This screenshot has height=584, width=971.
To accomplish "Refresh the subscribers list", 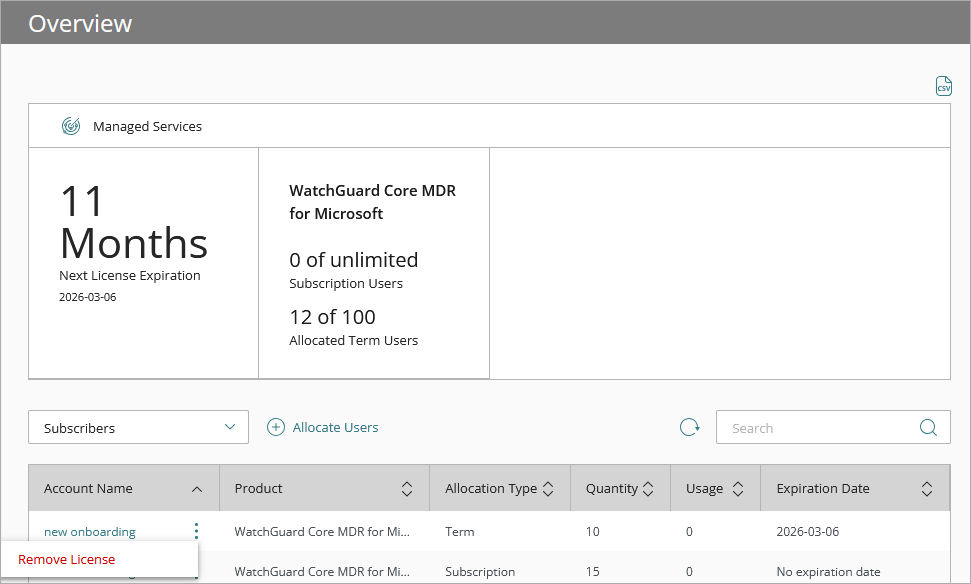I will [x=689, y=428].
